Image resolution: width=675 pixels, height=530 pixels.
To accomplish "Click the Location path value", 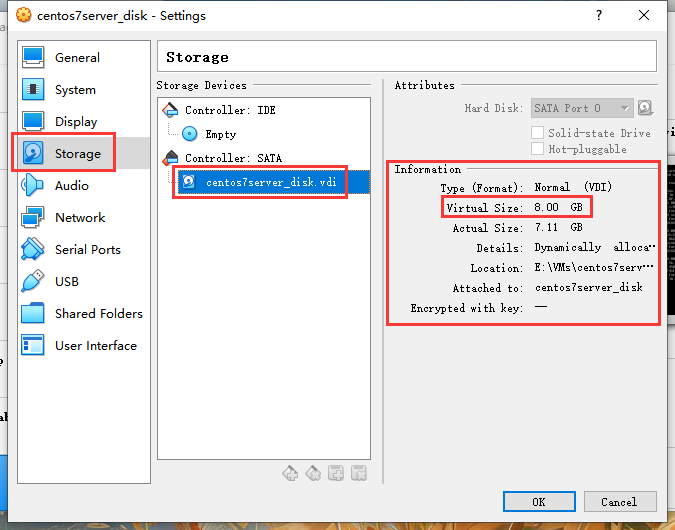I will point(594,267).
